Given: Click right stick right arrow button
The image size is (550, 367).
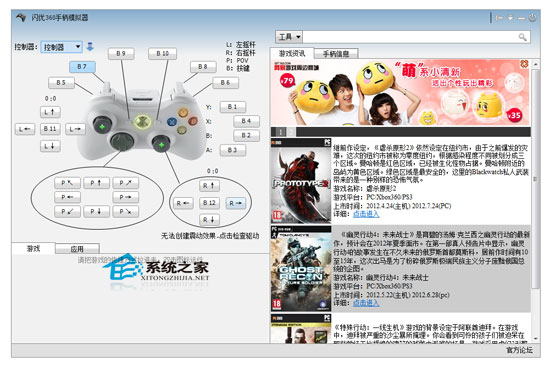Looking at the screenshot, I should (x=236, y=203).
